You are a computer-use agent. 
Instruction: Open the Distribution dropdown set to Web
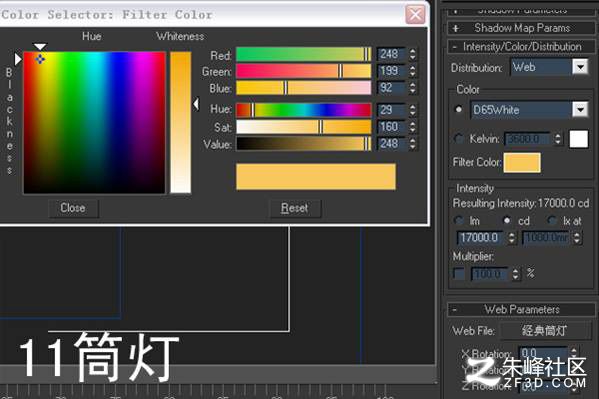coord(549,67)
